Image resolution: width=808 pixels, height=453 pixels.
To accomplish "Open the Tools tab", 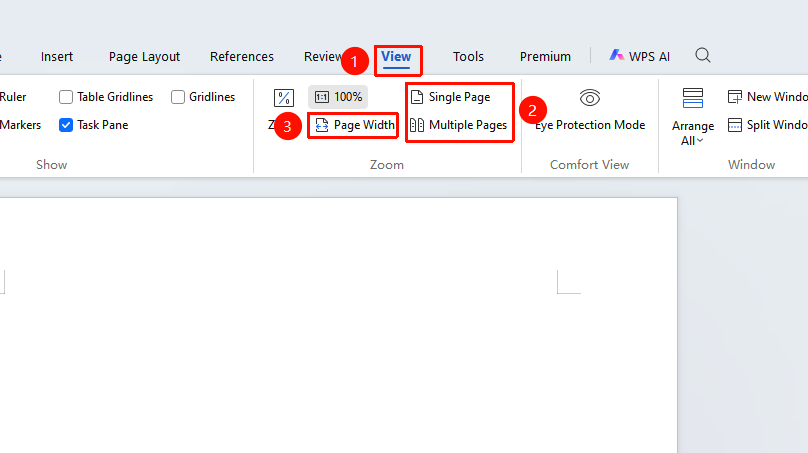I will pos(468,56).
